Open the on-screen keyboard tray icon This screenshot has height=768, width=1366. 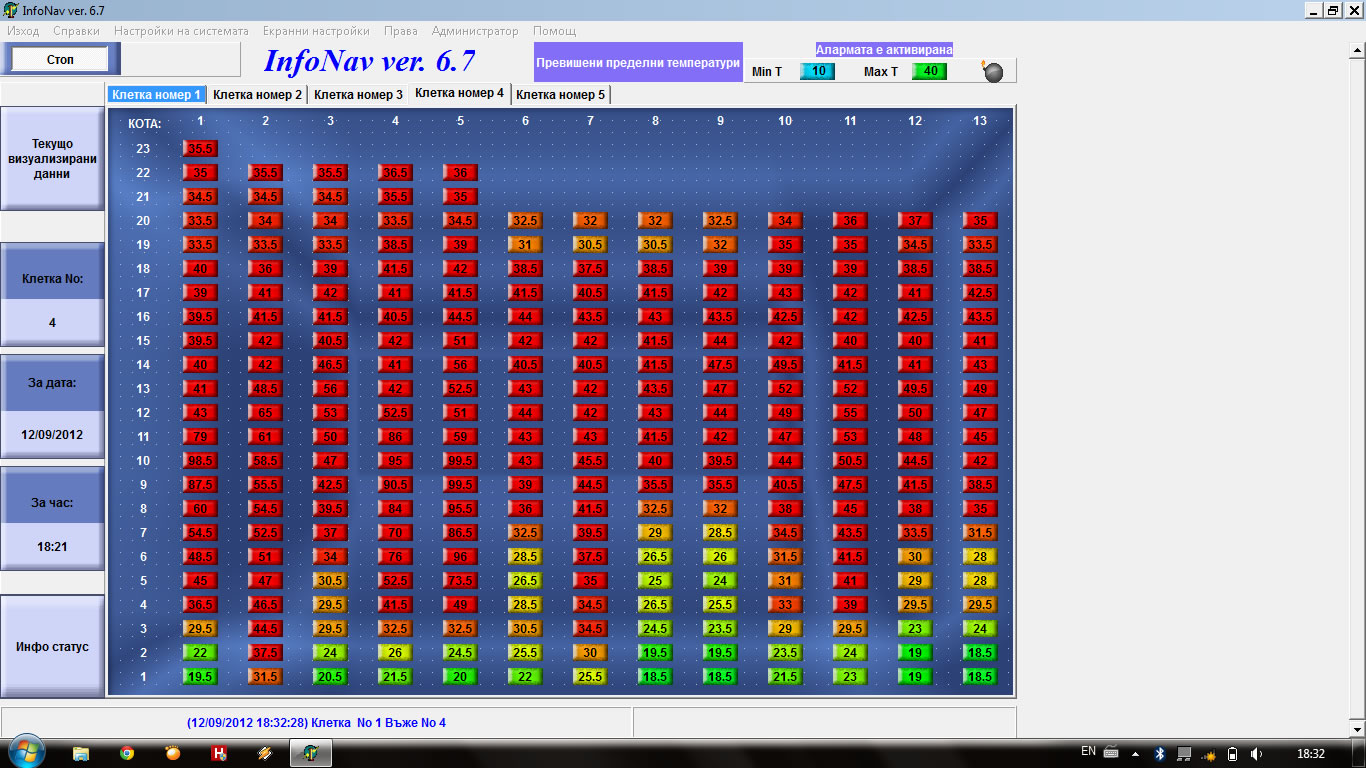1111,751
